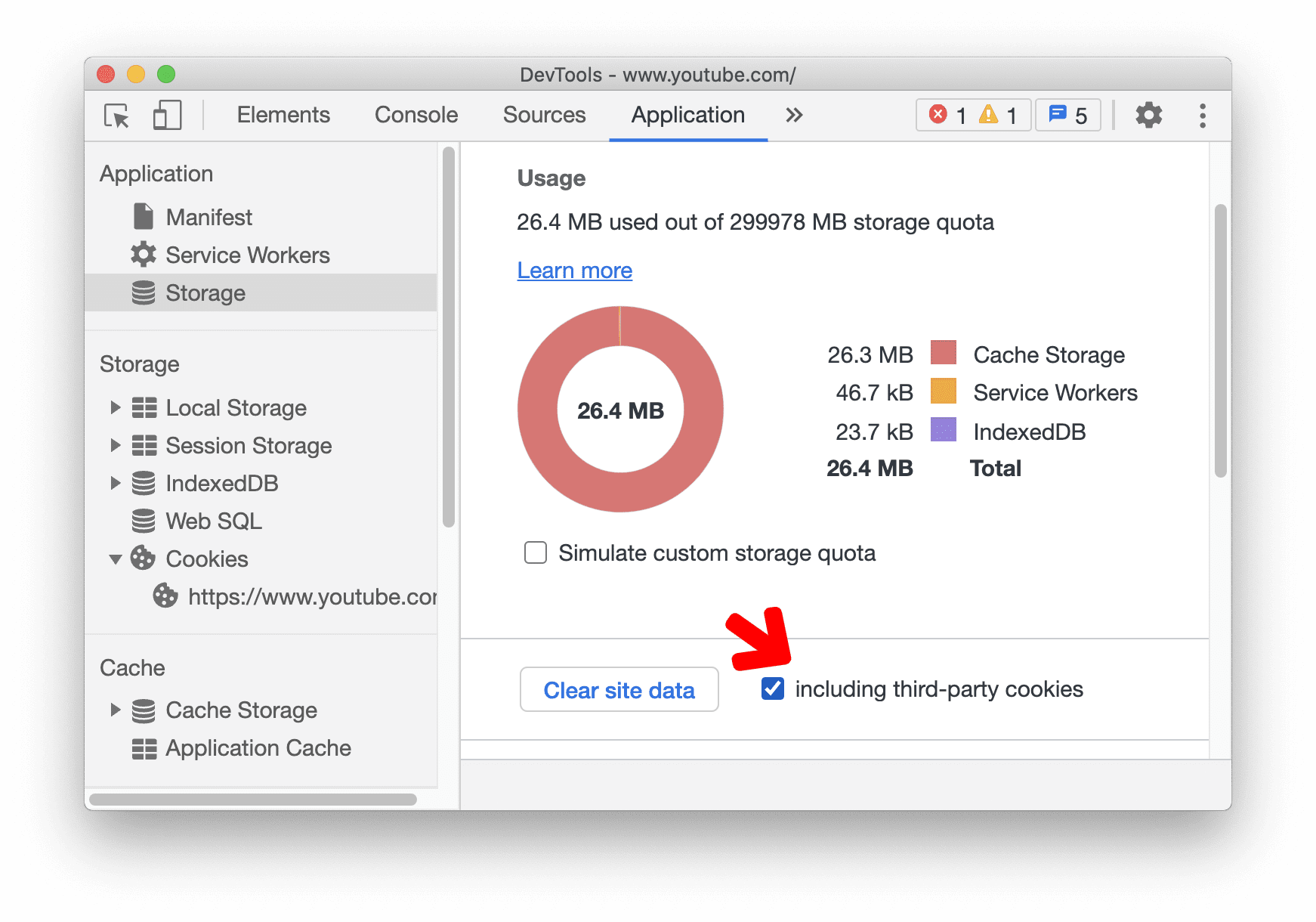
Task: Click the Cache Storage red color swatch
Action: tap(944, 354)
